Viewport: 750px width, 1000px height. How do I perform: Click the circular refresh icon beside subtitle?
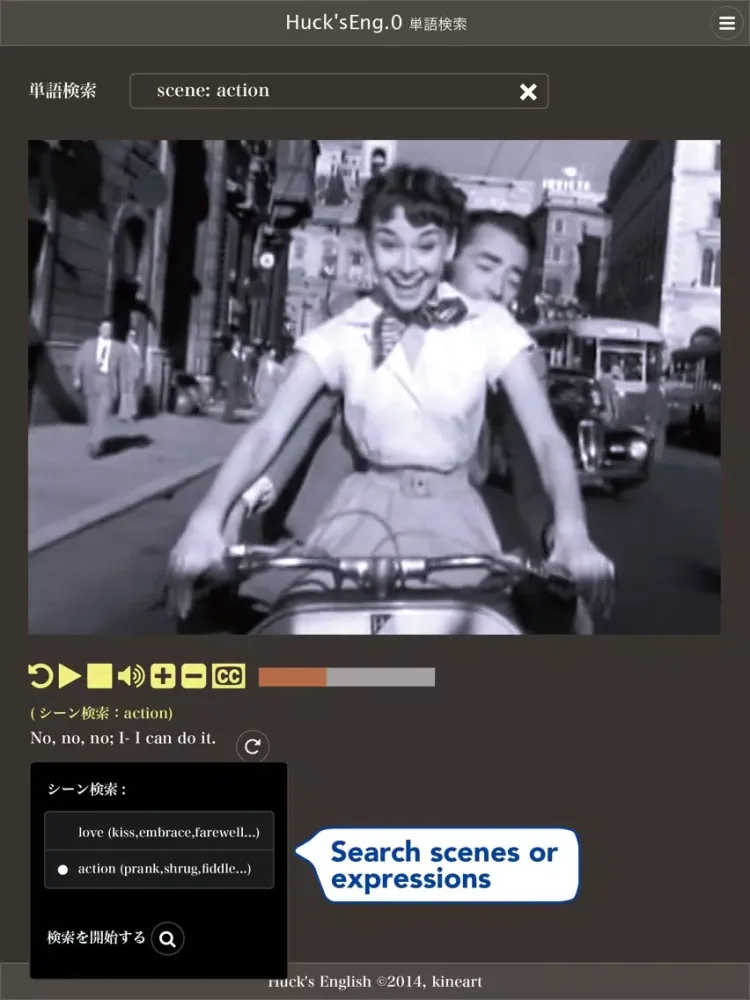[253, 746]
